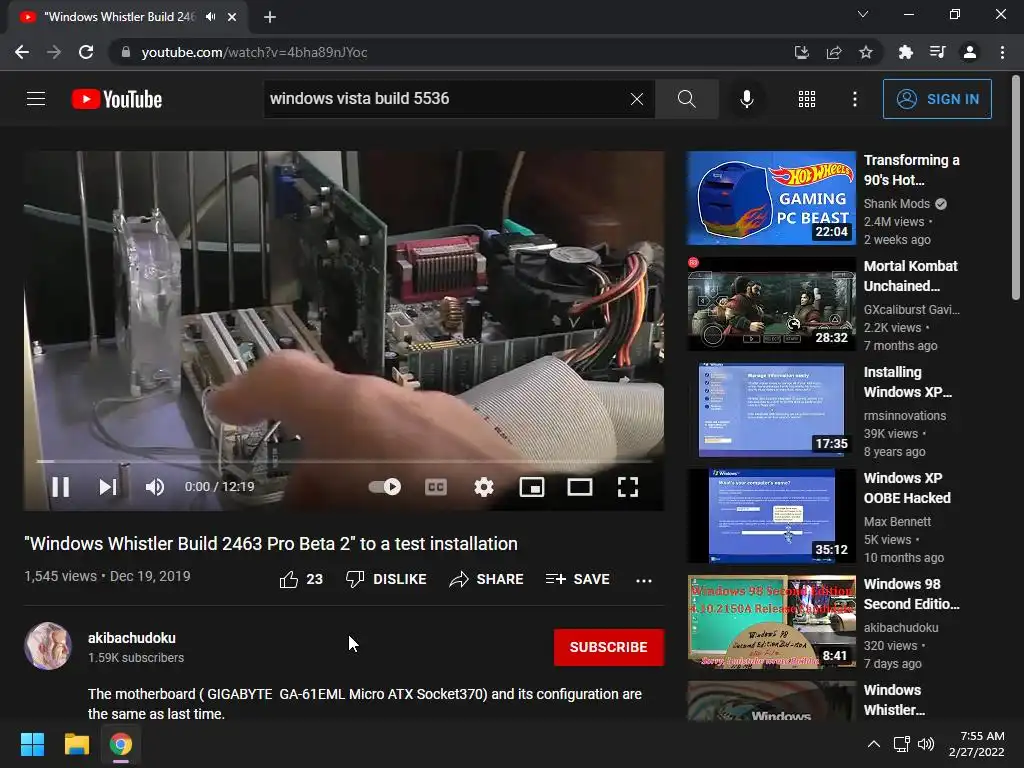
Task: Bookmark this page with the star
Action: point(865,52)
